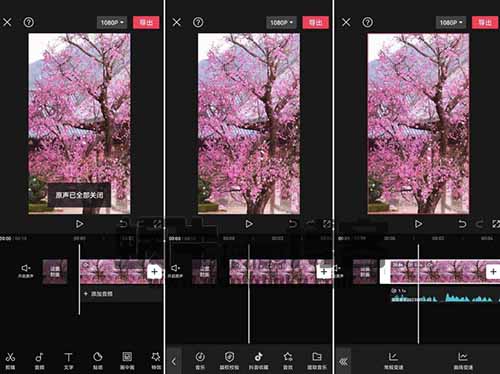
Task: Open help question mark on right screen
Action: pyautogui.click(x=367, y=22)
